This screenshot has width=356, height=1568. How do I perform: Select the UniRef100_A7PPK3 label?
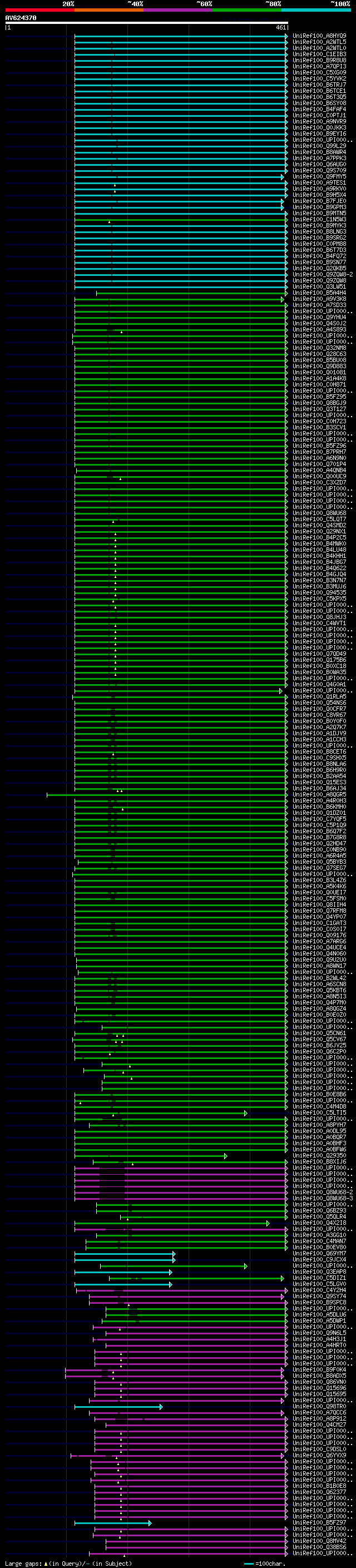319,159
